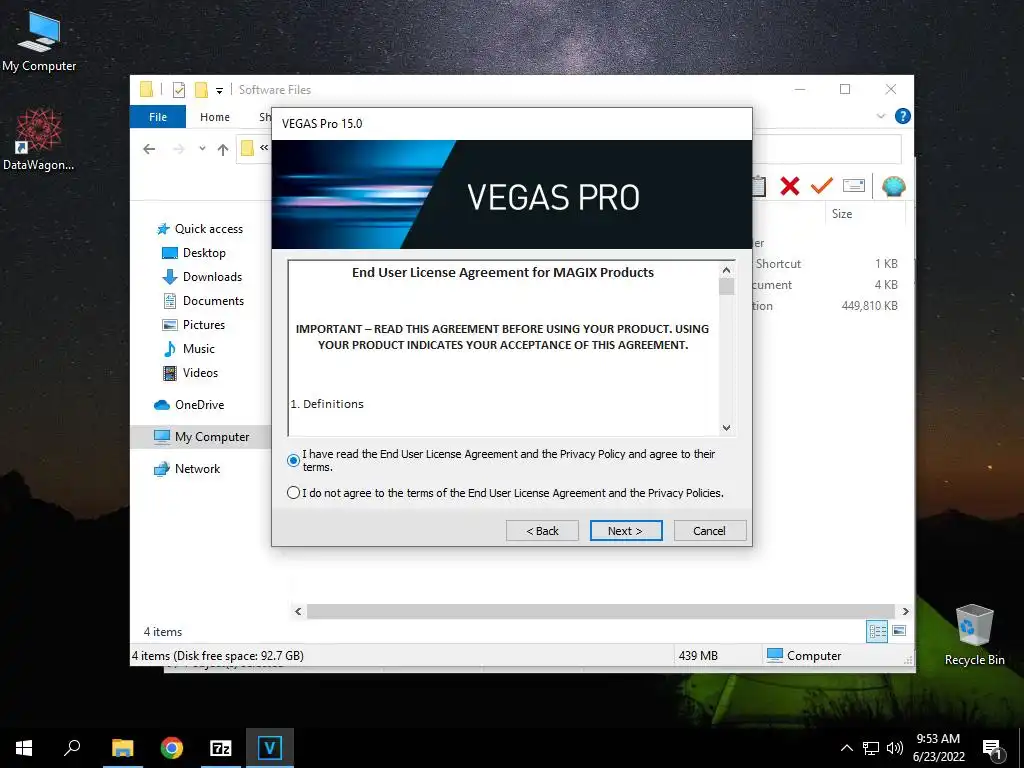
Task: Open the Windows Start menu
Action: click(x=24, y=748)
